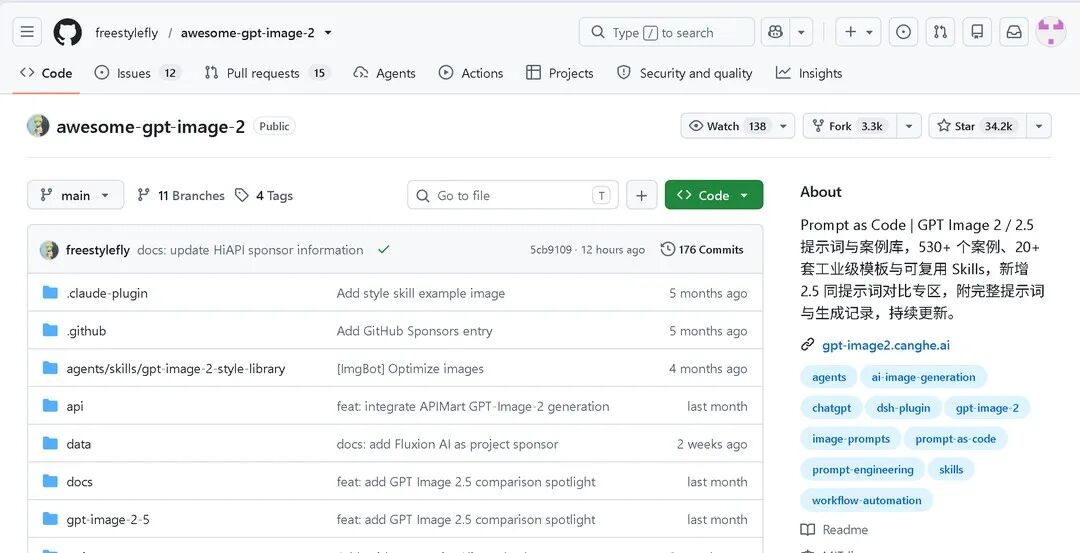Switch to the Pull requests tab

(267, 73)
